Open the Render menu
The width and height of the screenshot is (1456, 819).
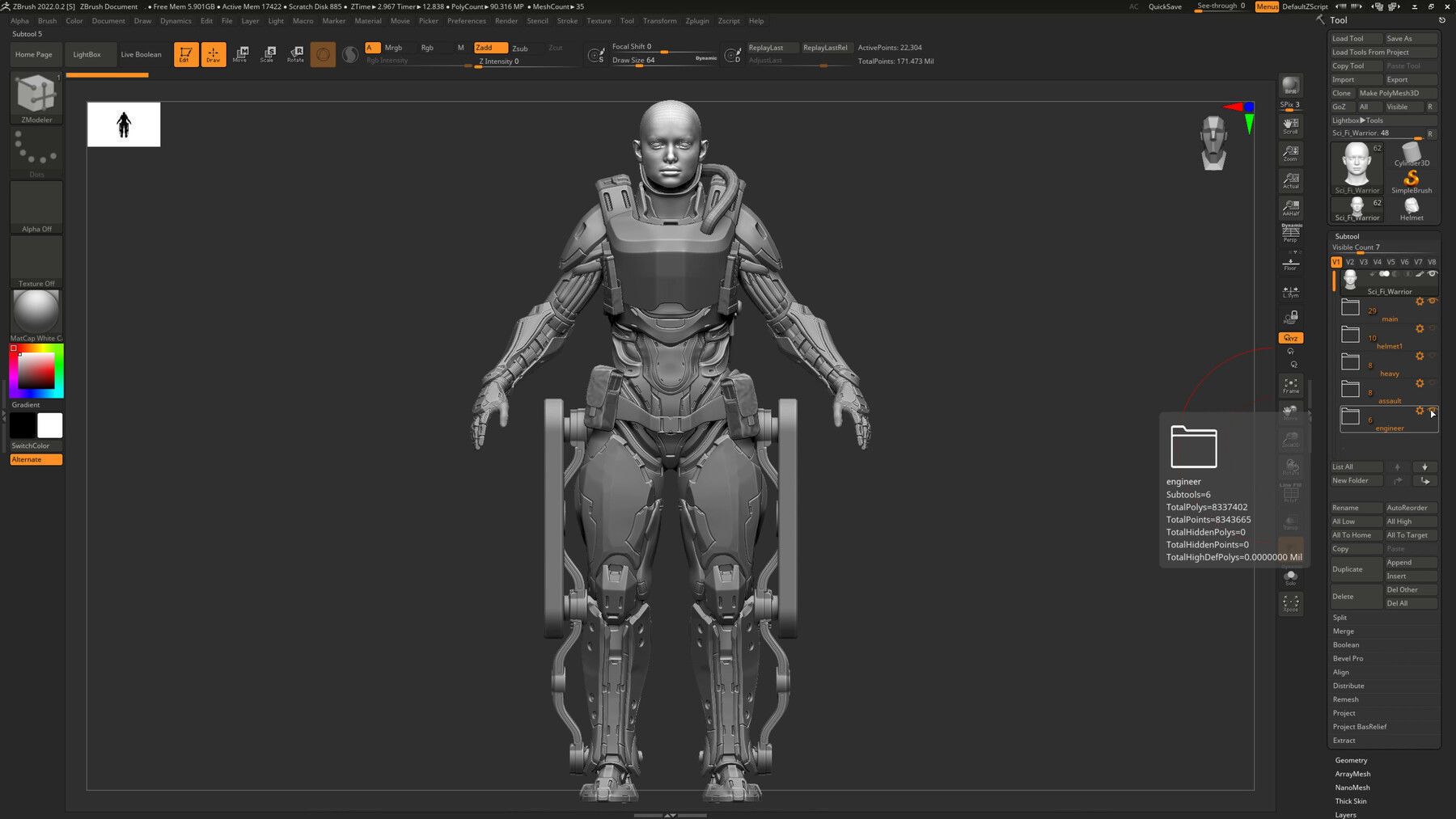click(x=506, y=21)
